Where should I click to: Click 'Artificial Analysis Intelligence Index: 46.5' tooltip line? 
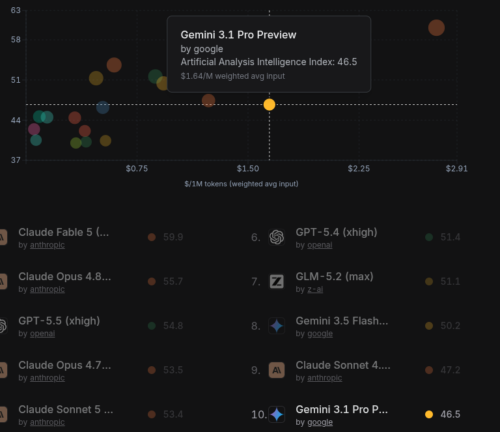tap(269, 62)
